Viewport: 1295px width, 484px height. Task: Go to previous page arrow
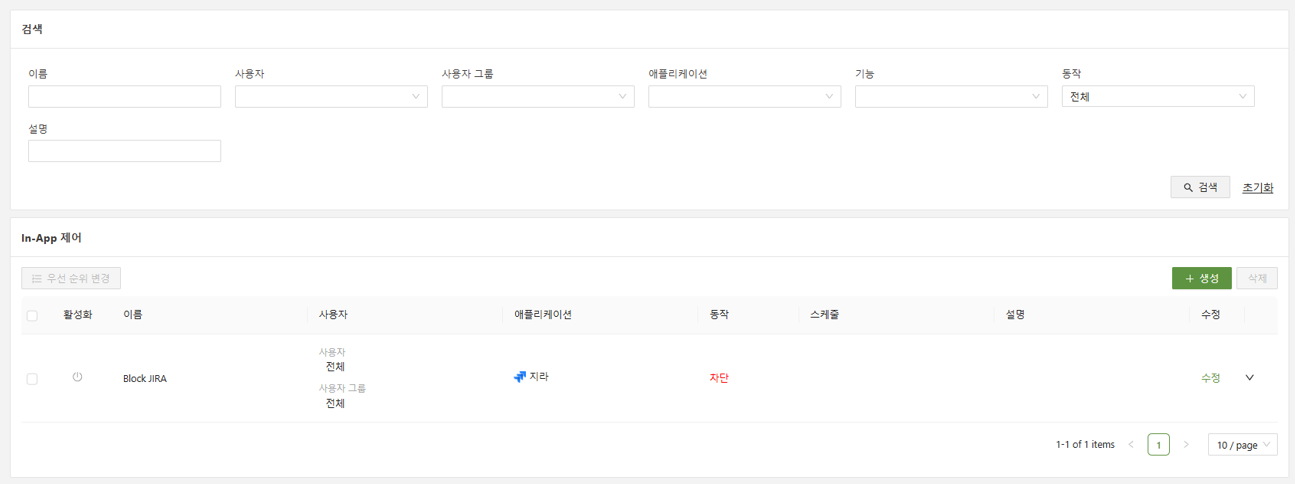coord(1131,445)
